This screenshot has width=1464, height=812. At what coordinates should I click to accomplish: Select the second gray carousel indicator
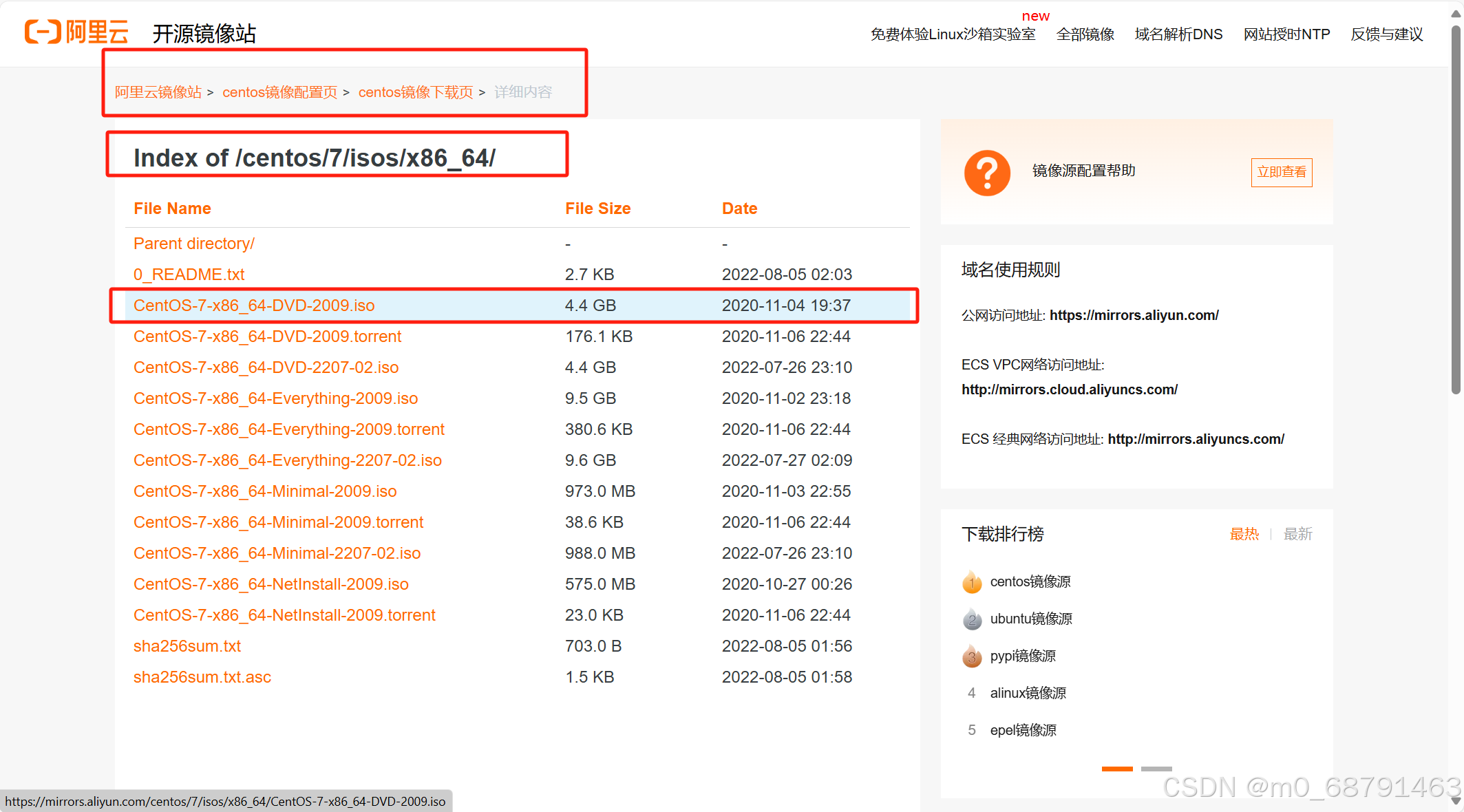[x=1156, y=769]
